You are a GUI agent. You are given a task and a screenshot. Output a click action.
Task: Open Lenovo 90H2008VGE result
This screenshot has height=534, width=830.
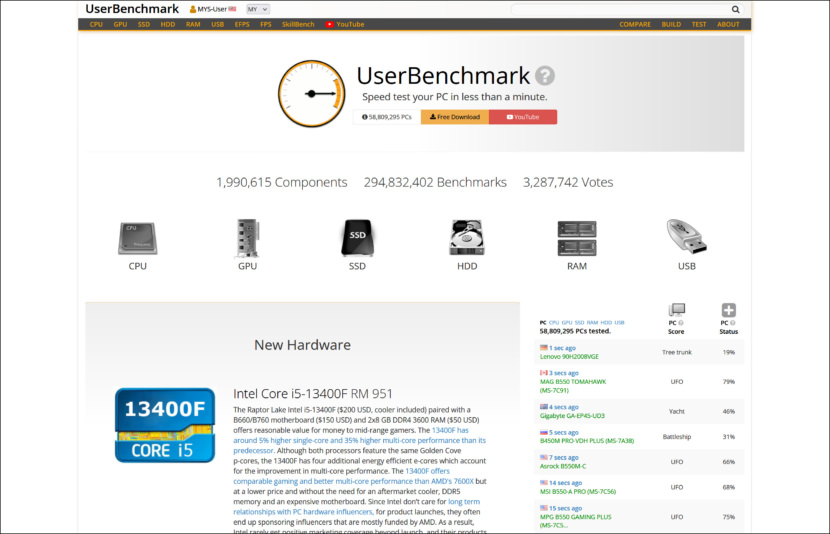click(x=569, y=357)
